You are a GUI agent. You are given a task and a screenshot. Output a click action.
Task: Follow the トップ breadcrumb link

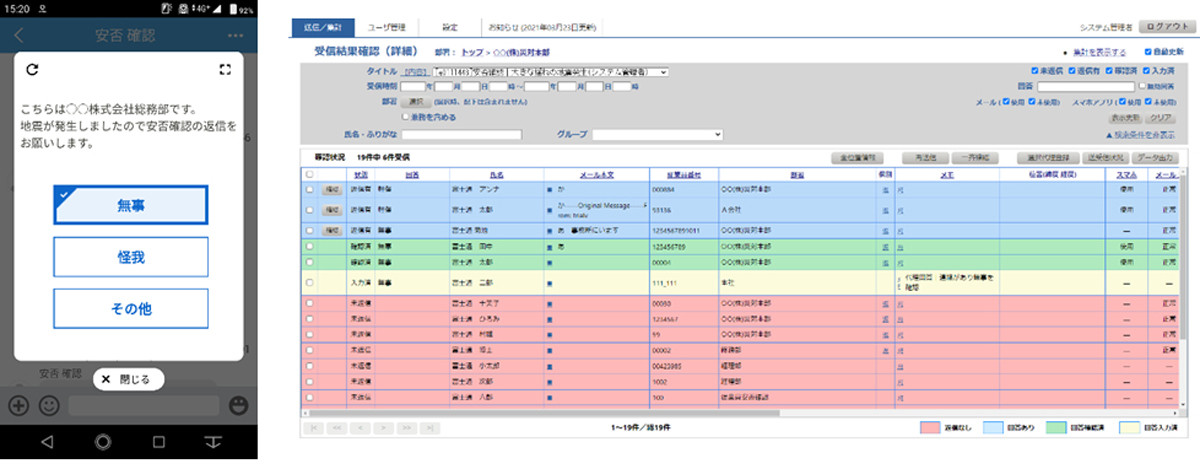click(x=472, y=50)
